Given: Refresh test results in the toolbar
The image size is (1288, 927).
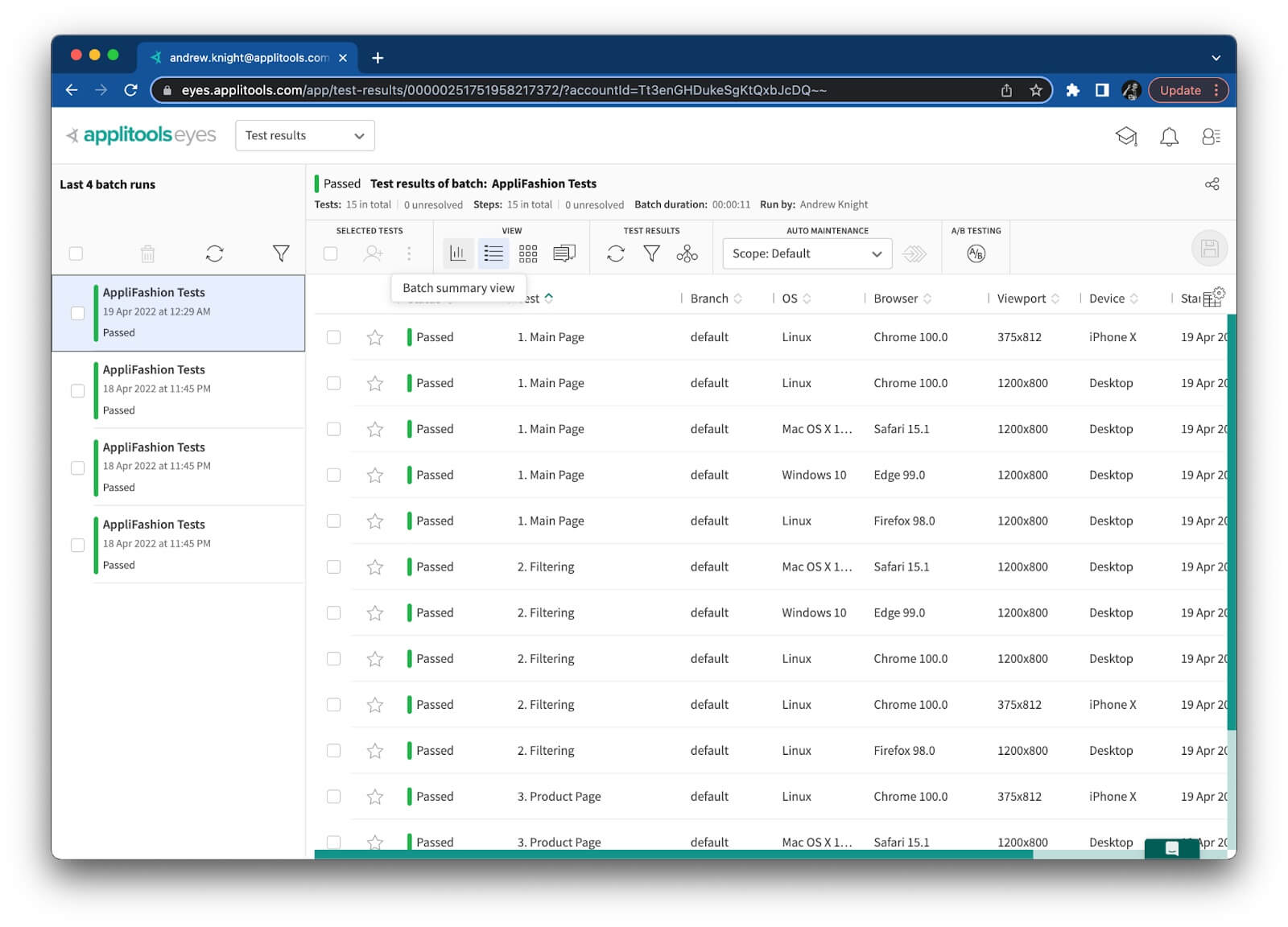Looking at the screenshot, I should click(616, 253).
